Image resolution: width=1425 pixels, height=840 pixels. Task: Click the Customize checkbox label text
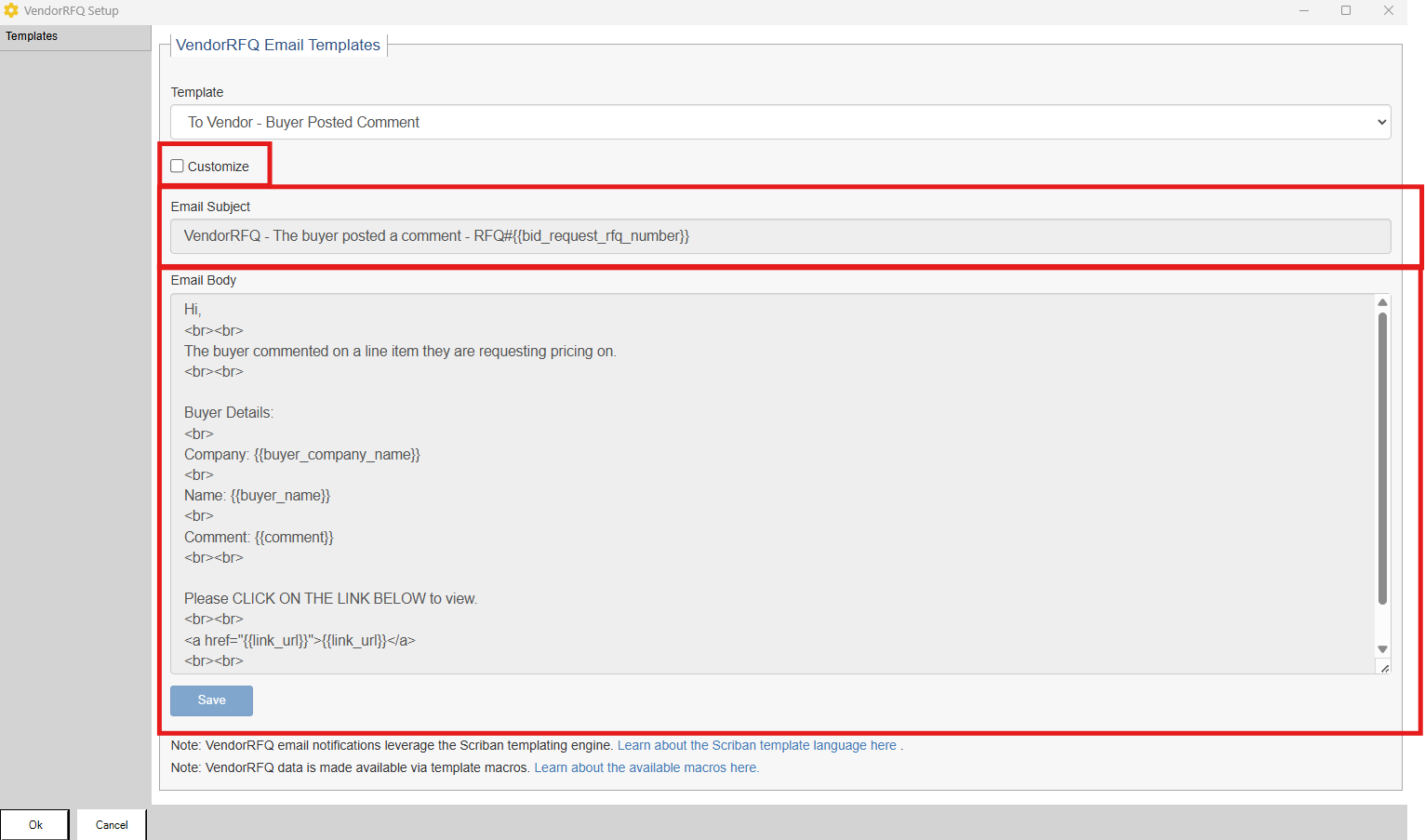coord(219,167)
